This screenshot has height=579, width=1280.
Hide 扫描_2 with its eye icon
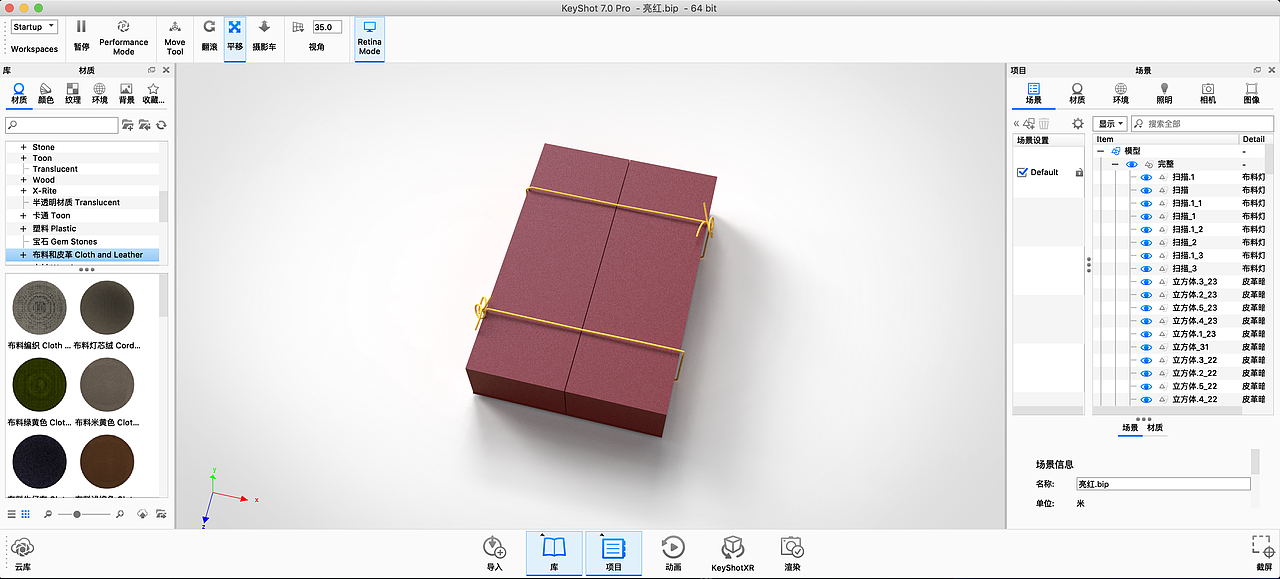coord(1146,242)
